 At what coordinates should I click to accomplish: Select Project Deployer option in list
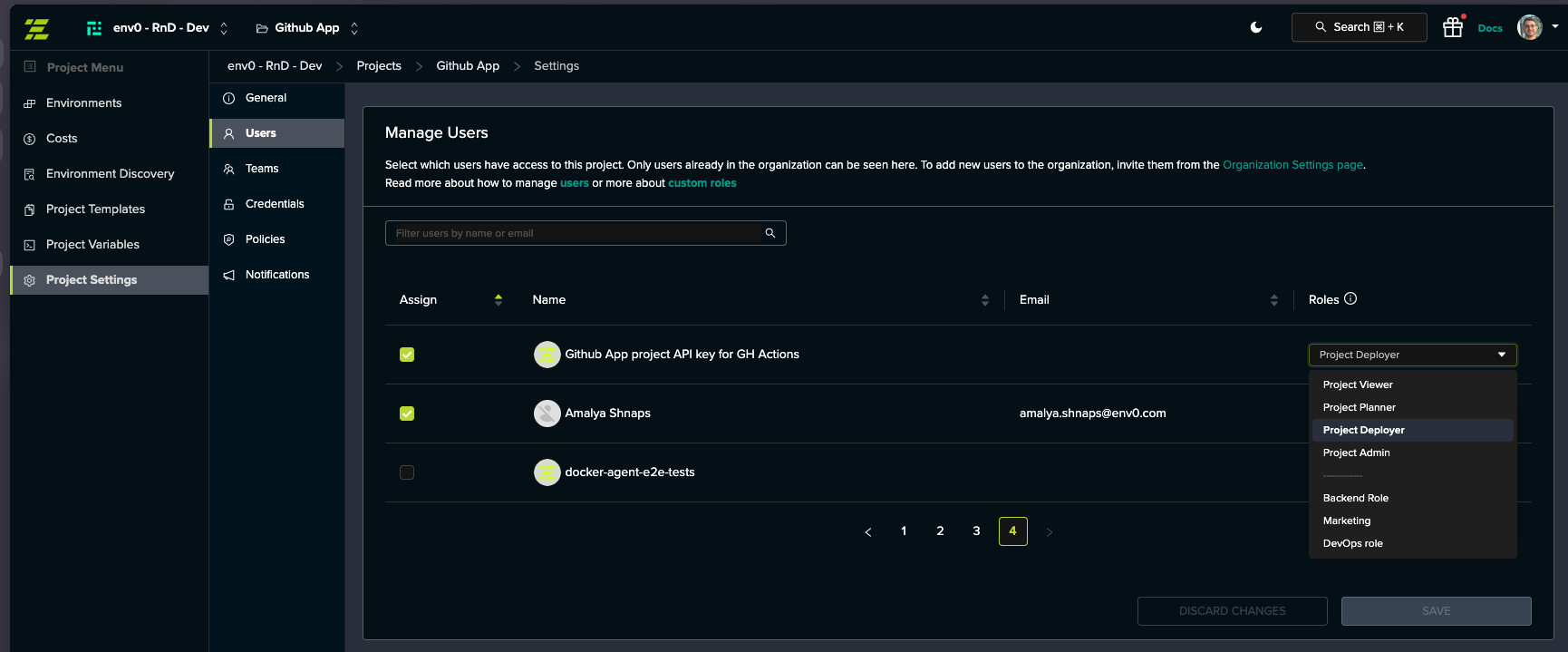pos(1412,430)
